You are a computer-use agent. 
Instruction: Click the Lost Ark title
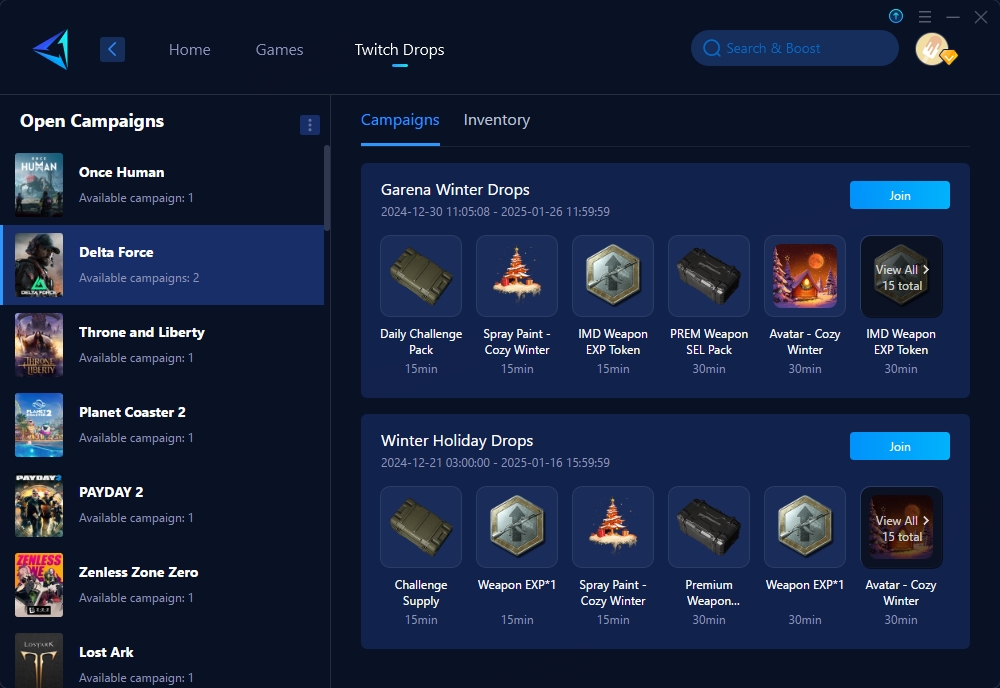point(106,652)
